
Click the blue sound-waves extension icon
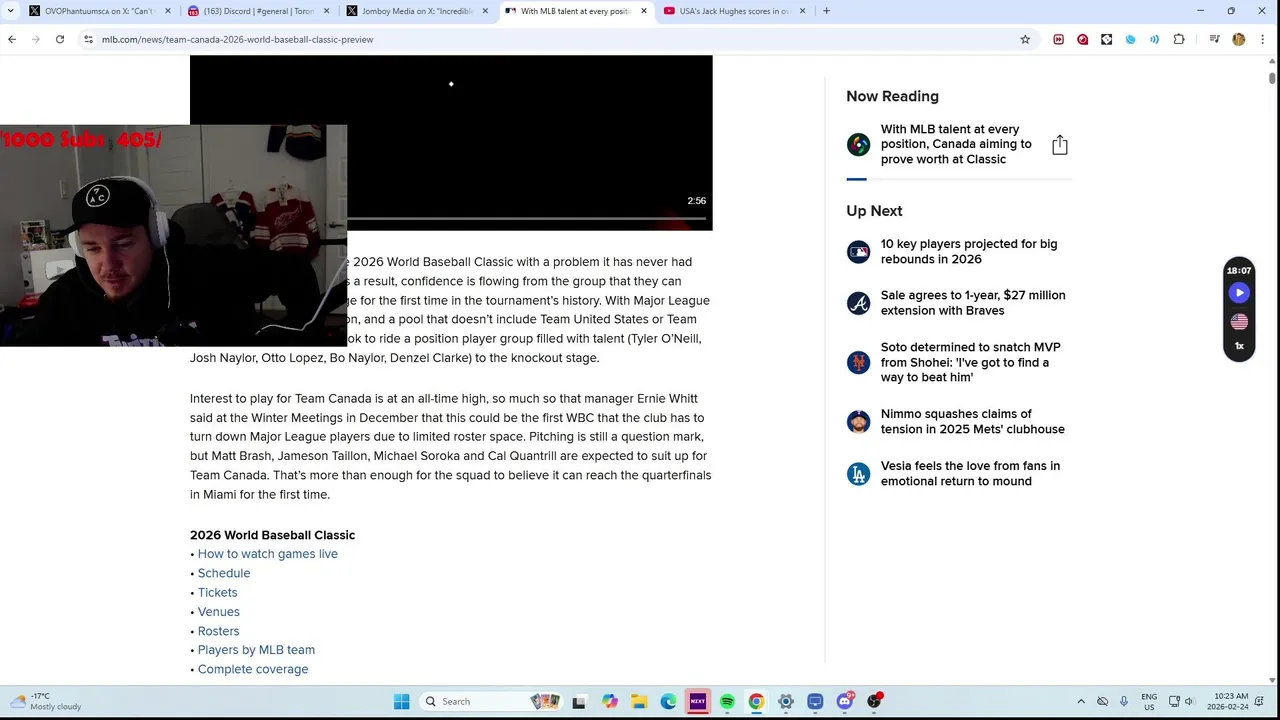click(x=1155, y=39)
